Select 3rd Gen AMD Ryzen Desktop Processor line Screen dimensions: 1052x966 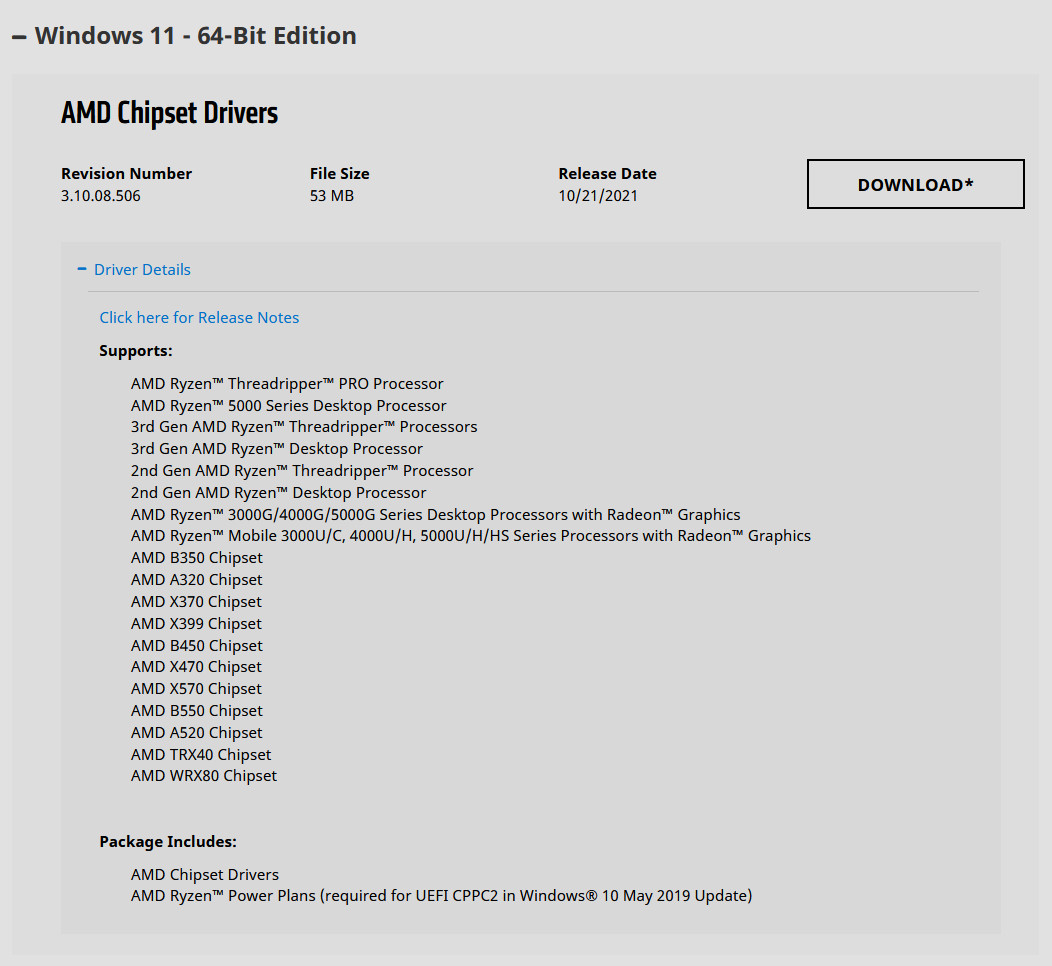[x=276, y=449]
